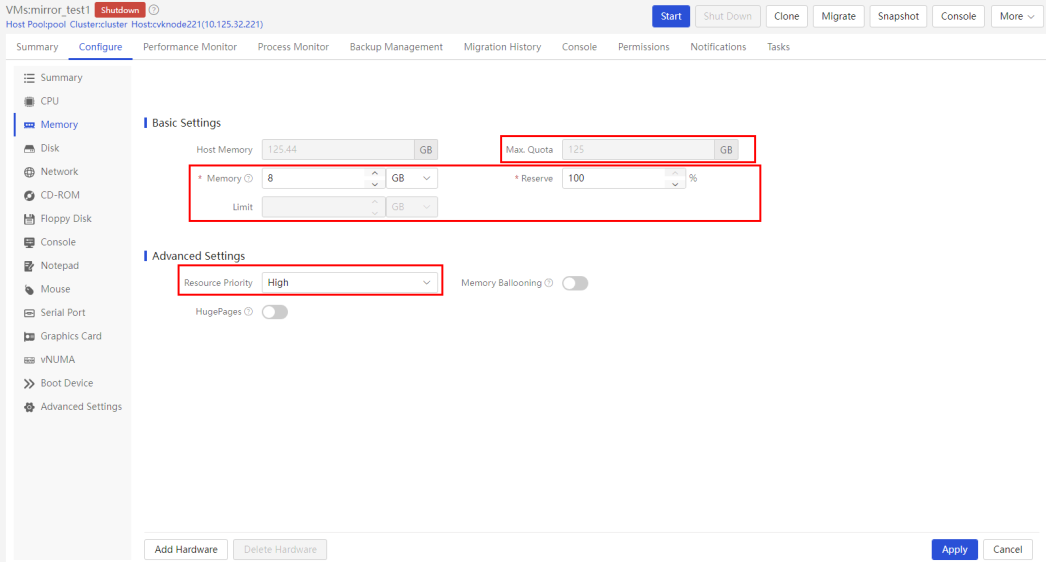Open the Permissions tab
This screenshot has width=1046, height=562.
pos(644,47)
